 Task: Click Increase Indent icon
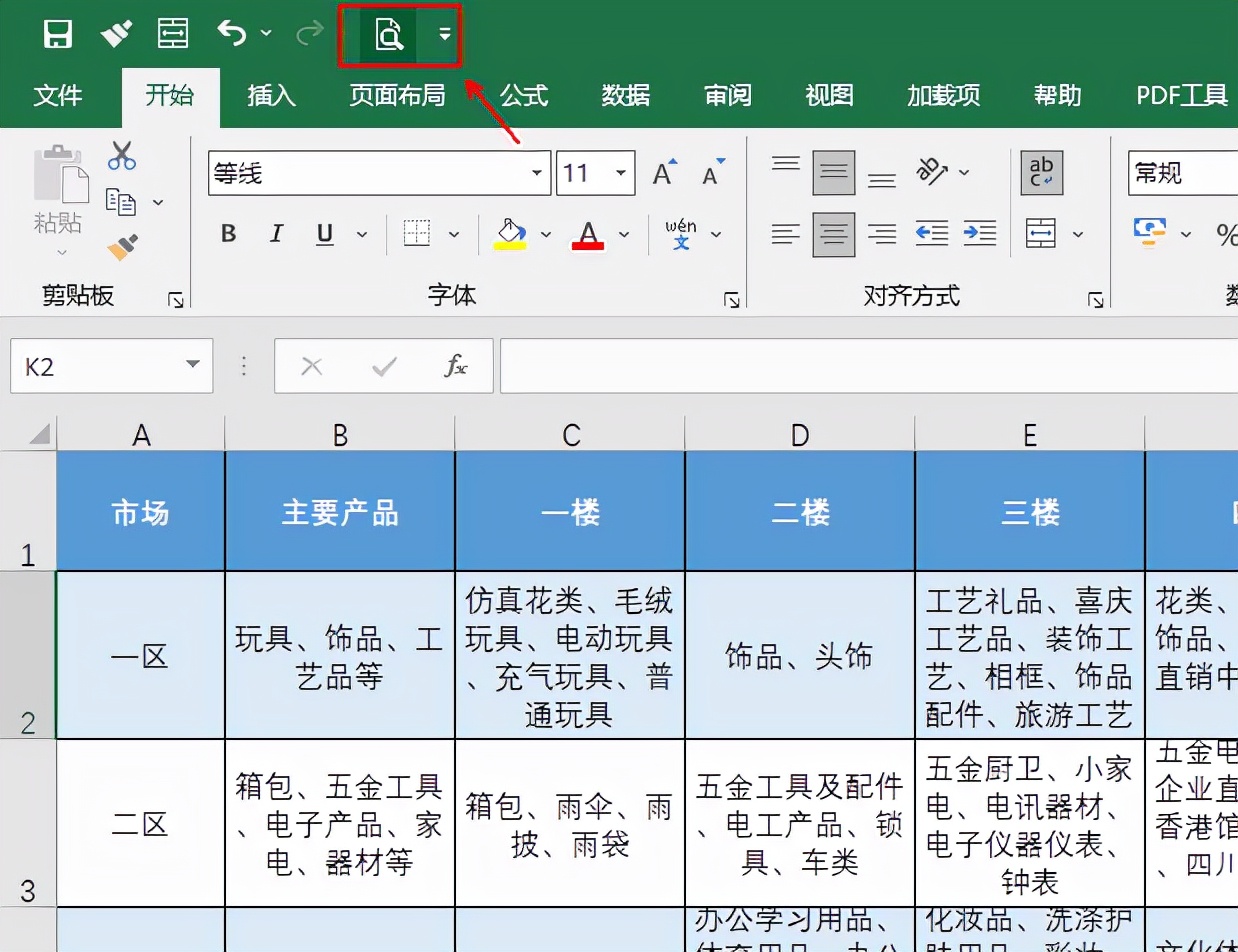(x=980, y=234)
